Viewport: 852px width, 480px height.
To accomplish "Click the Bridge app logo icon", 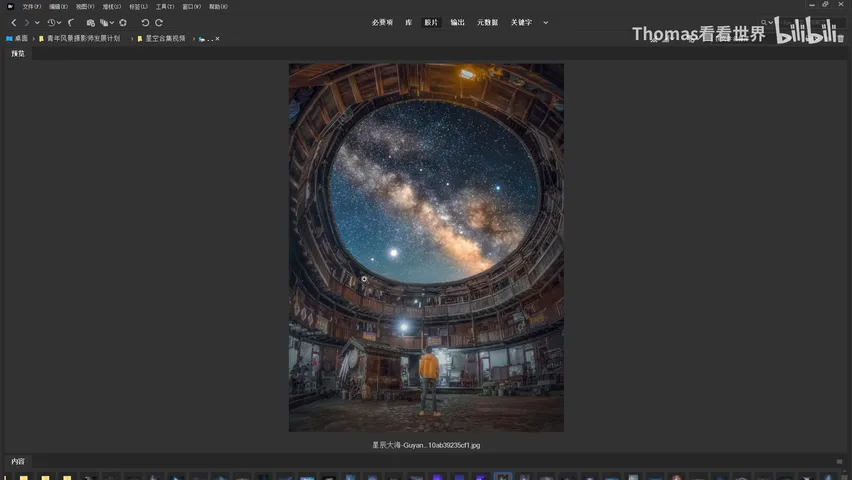I will tap(10, 7).
